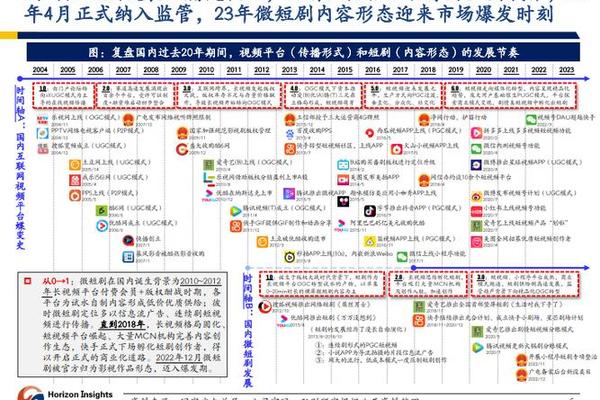Click the navy chart title banner
Image resolution: width=600 pixels, height=400 pixels.
[303, 52]
